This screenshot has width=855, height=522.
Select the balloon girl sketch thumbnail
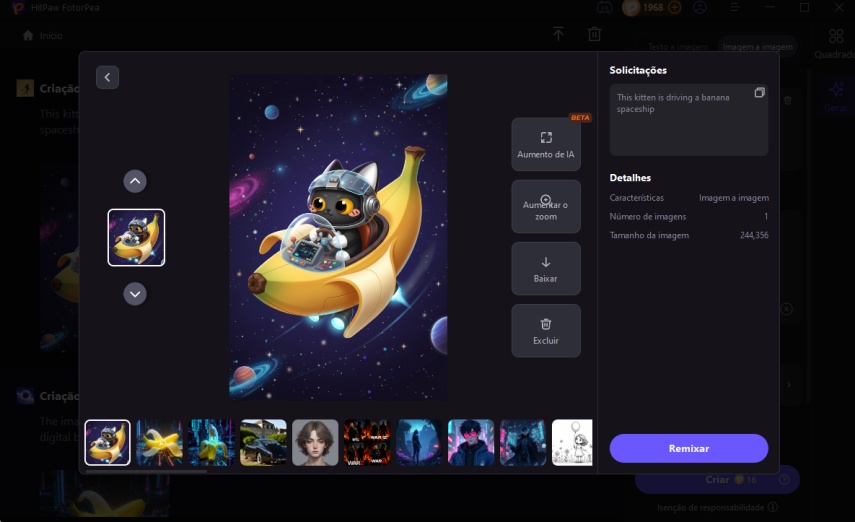coord(572,442)
